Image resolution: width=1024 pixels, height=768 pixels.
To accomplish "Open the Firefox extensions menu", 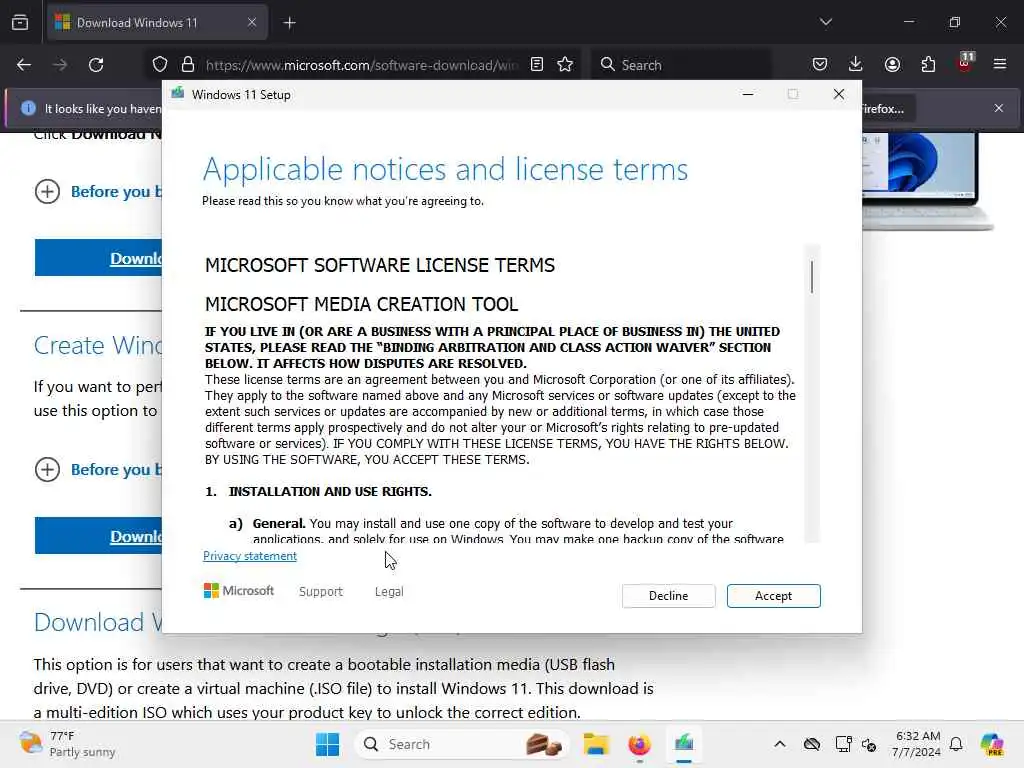I will pyautogui.click(x=928, y=64).
